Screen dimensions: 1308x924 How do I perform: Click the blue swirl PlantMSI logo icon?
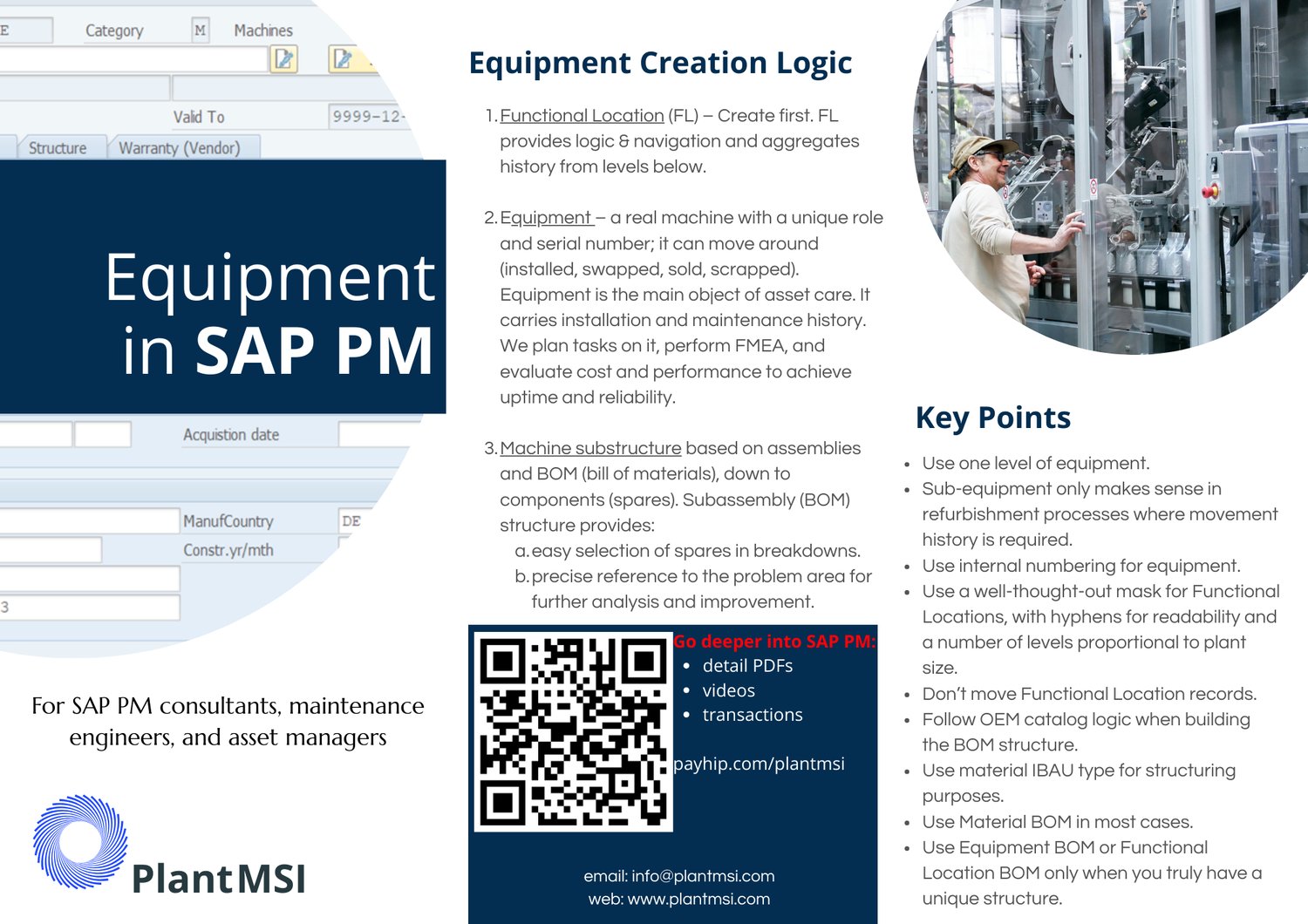(x=80, y=841)
